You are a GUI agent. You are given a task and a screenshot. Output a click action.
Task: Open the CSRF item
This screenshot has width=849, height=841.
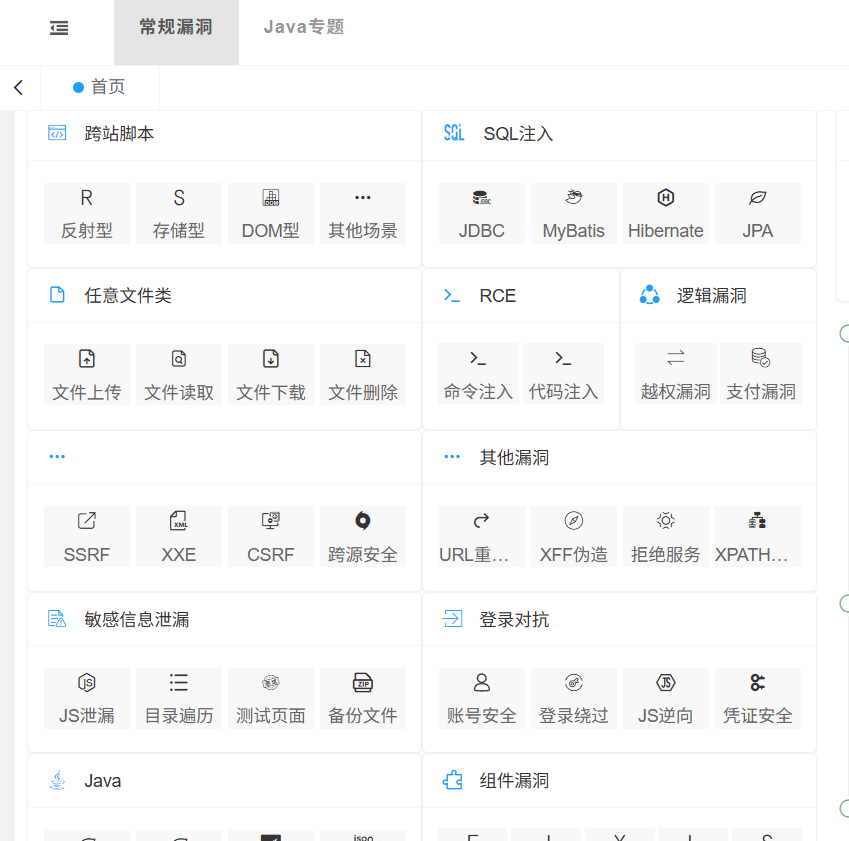271,537
